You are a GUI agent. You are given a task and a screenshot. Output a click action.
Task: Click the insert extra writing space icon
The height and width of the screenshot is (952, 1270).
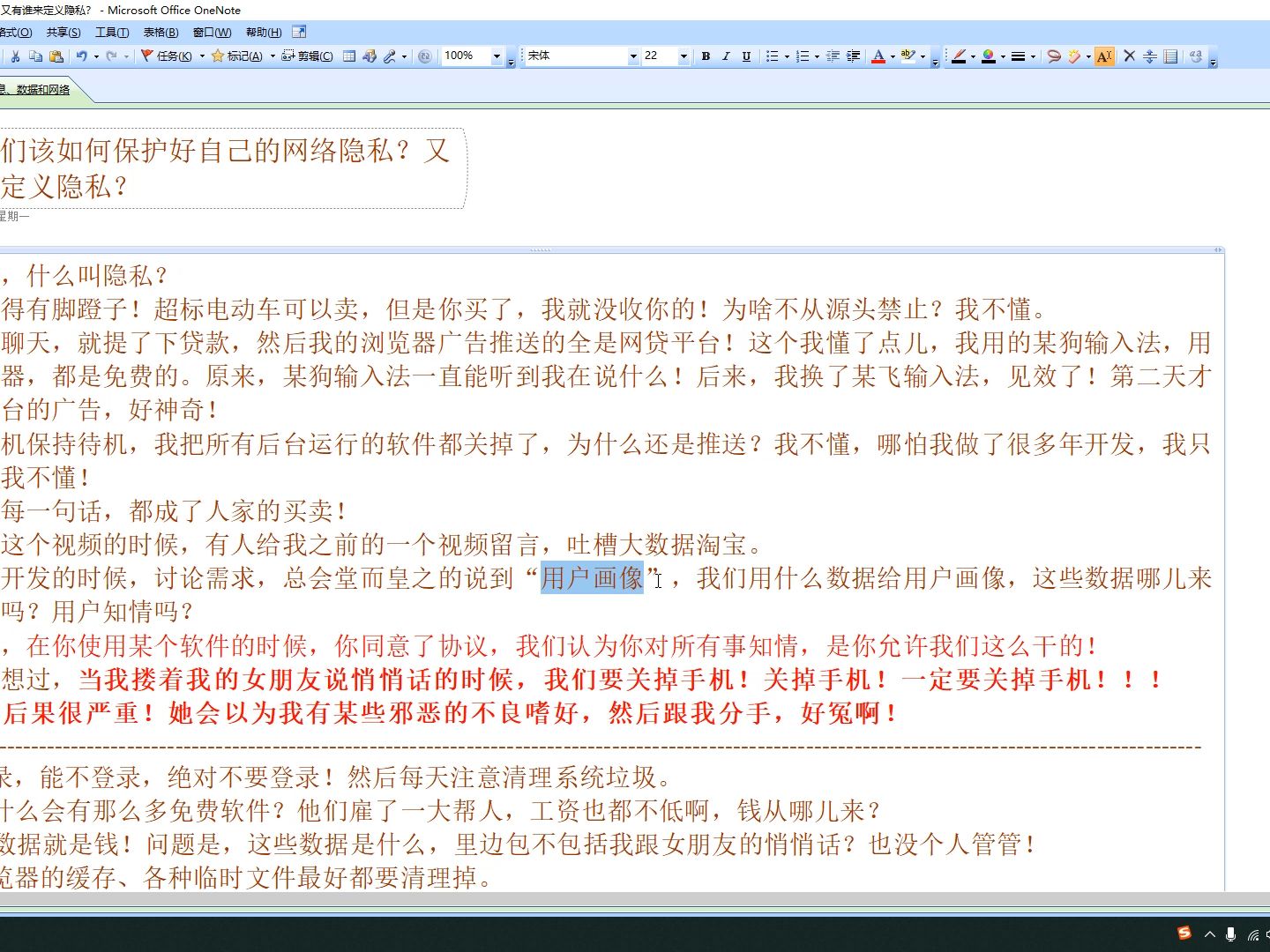pos(1150,56)
